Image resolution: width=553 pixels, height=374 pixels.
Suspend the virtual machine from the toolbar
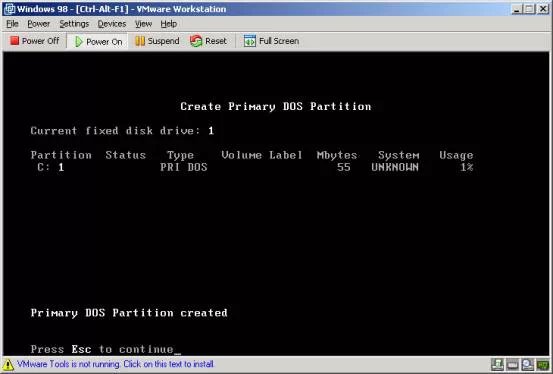157,41
